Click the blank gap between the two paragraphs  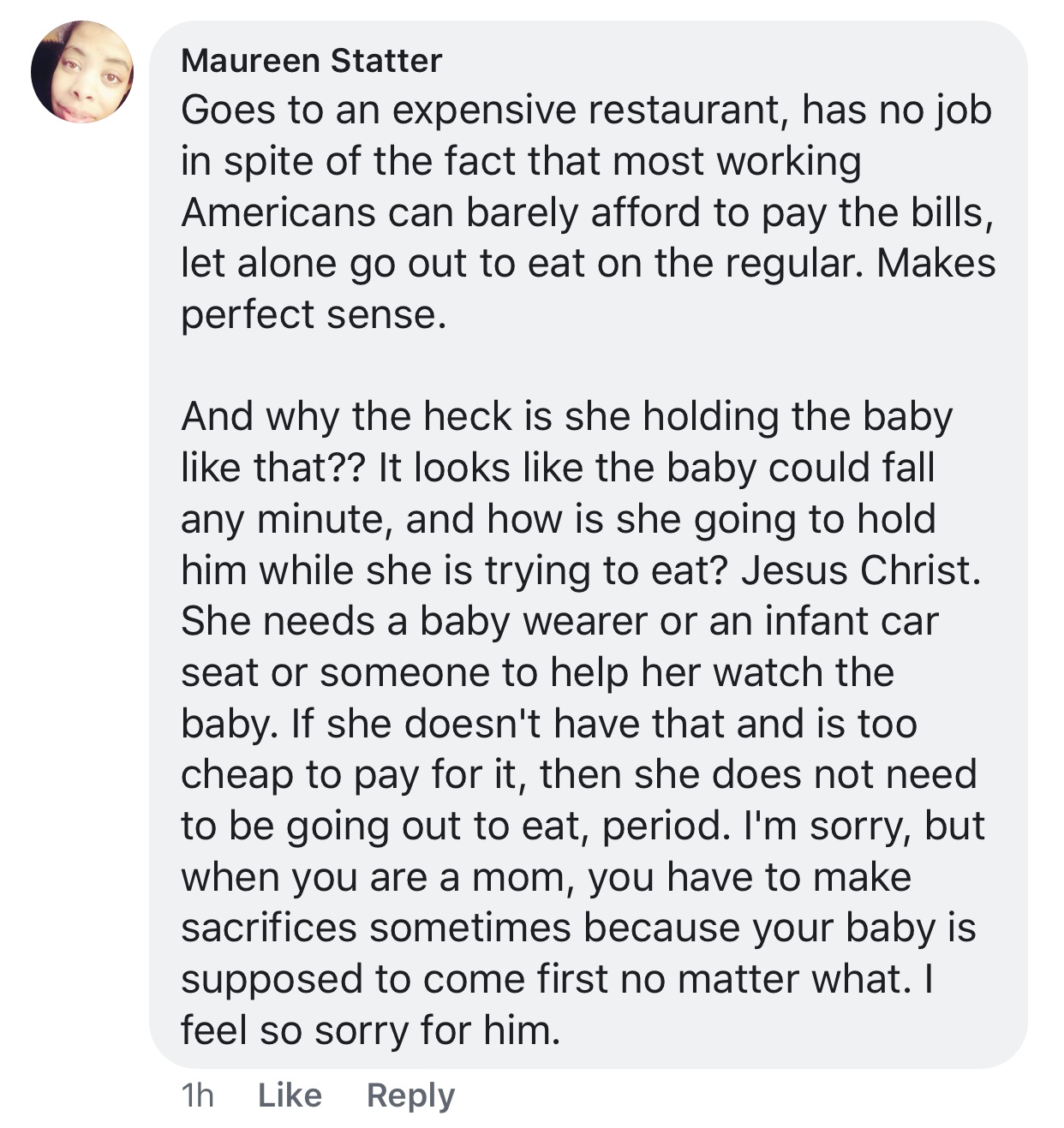coord(587,366)
